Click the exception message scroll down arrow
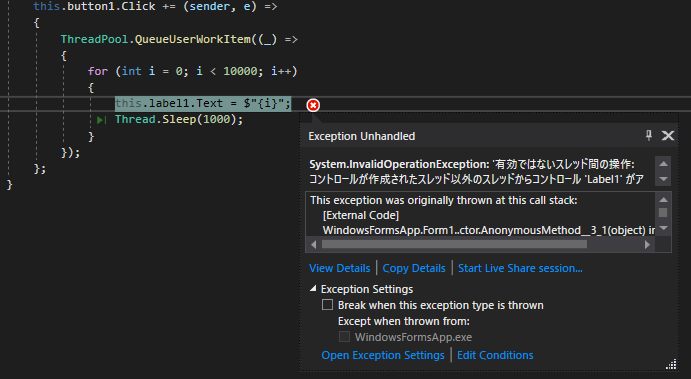Image resolution: width=691 pixels, height=379 pixels. [663, 179]
